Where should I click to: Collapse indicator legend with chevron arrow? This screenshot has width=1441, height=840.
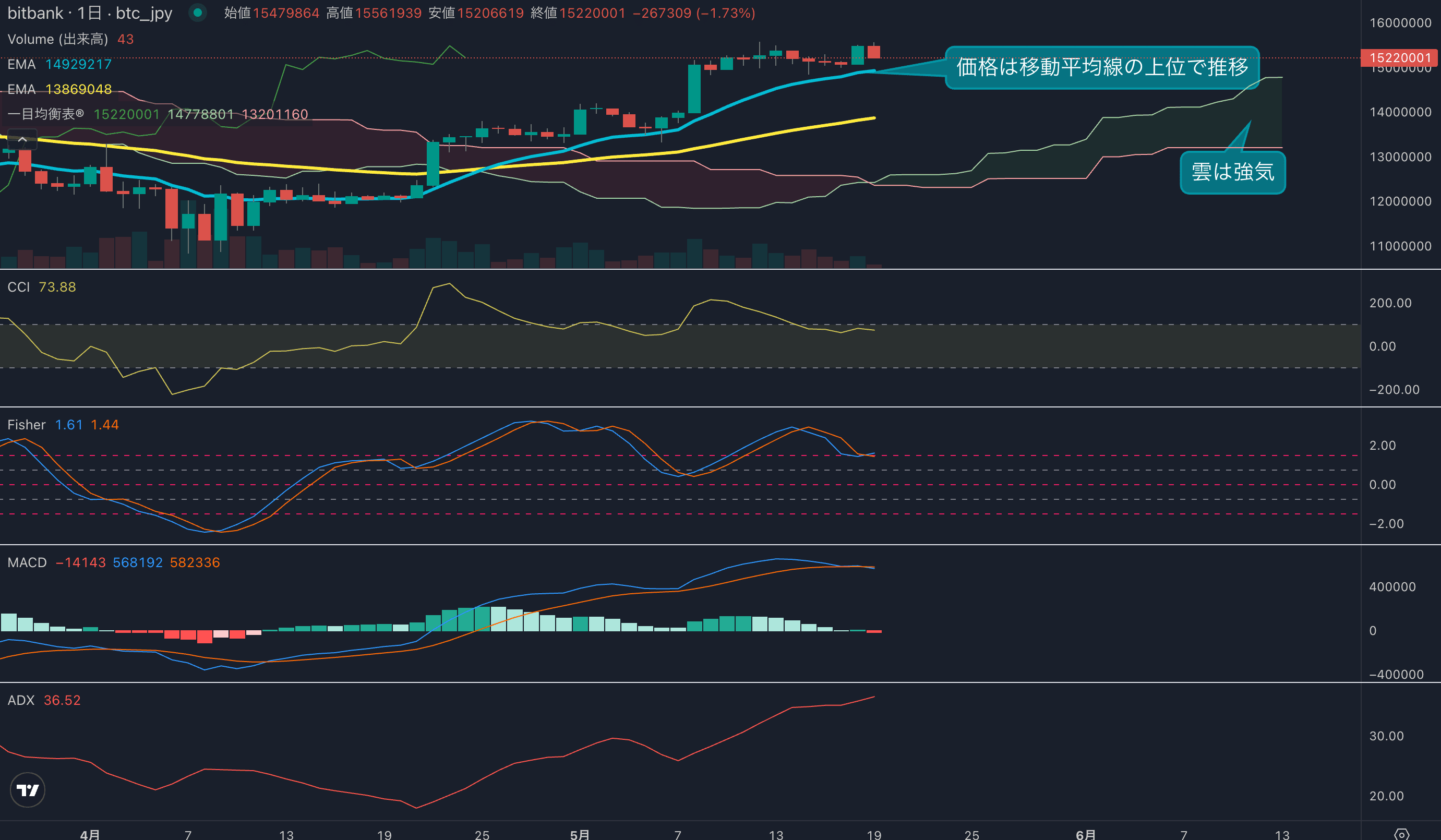point(22,139)
